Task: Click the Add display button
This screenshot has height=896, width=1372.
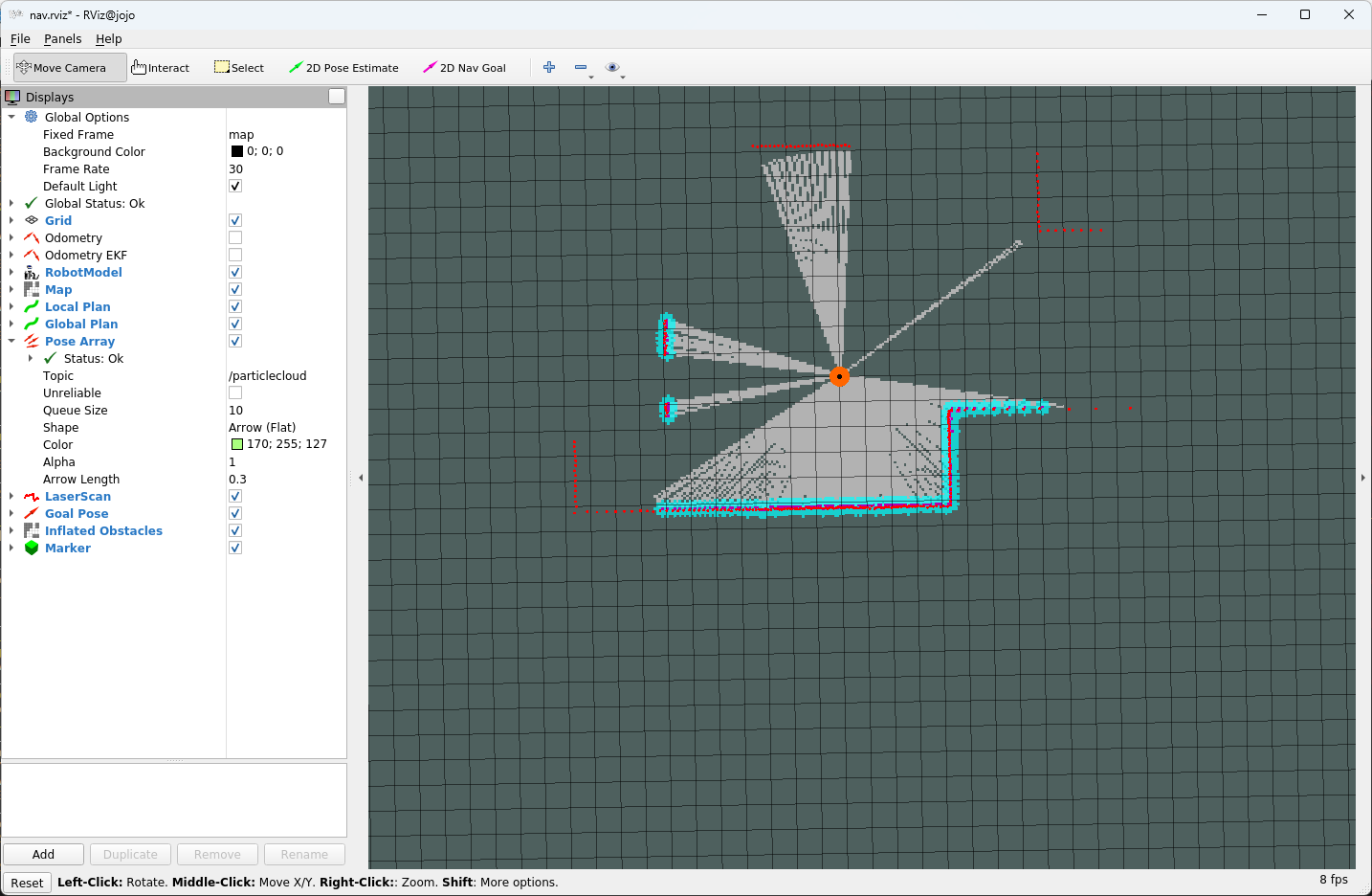Action: click(43, 854)
